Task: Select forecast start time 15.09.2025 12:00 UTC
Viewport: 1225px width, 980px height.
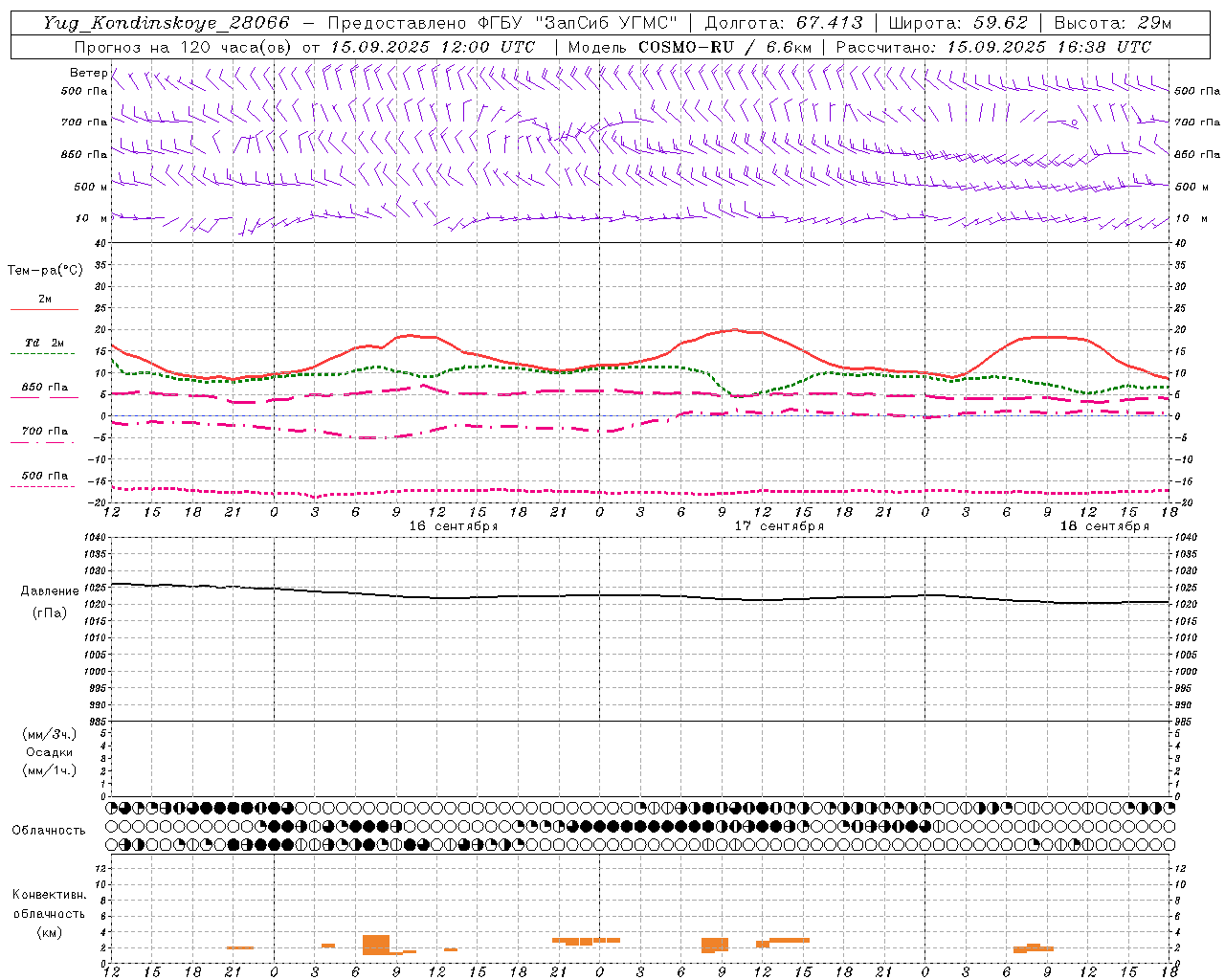Action: click(x=433, y=47)
